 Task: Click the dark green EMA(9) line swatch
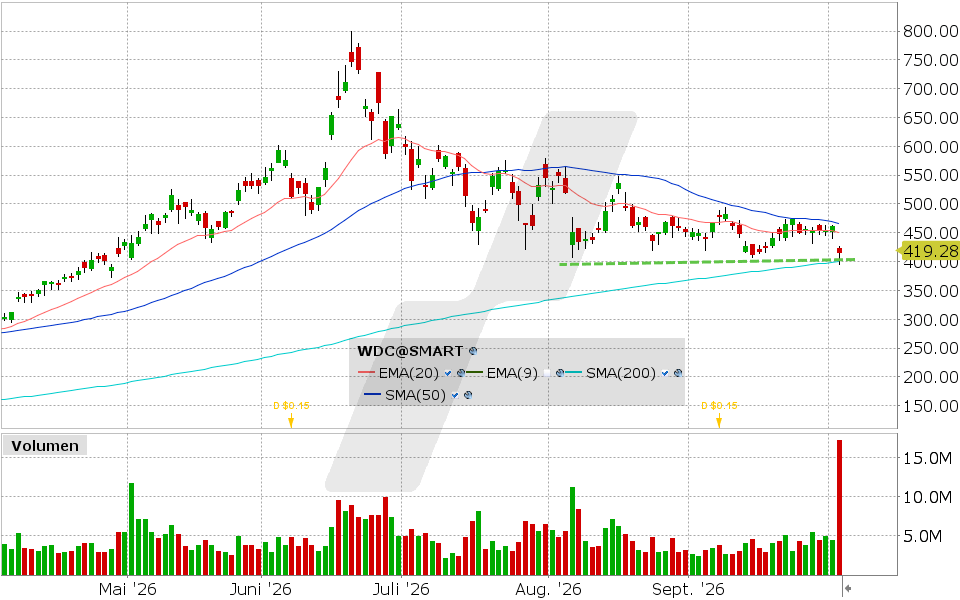pyautogui.click(x=475, y=373)
